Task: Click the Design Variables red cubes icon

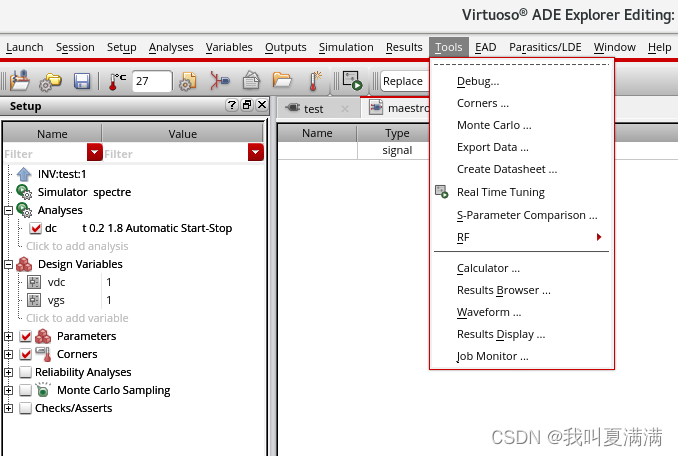Action: click(x=24, y=264)
